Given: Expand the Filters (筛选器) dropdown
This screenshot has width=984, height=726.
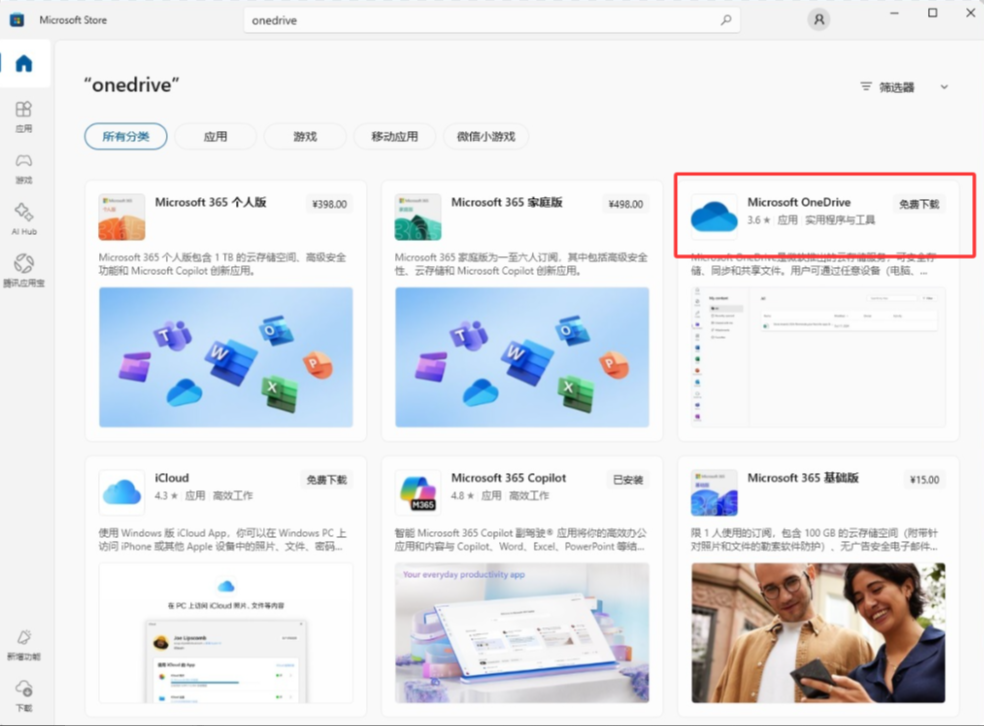Looking at the screenshot, I should pos(904,87).
